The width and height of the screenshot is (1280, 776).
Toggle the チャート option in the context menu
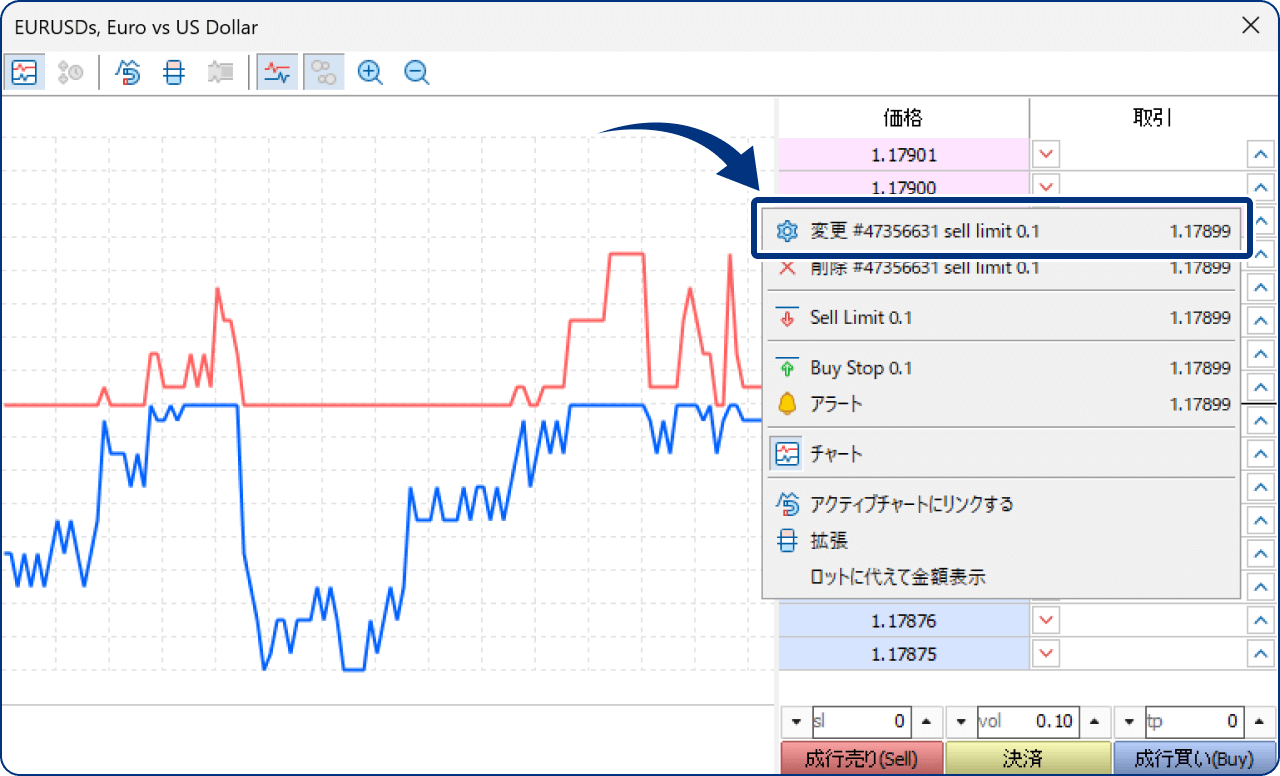(836, 454)
